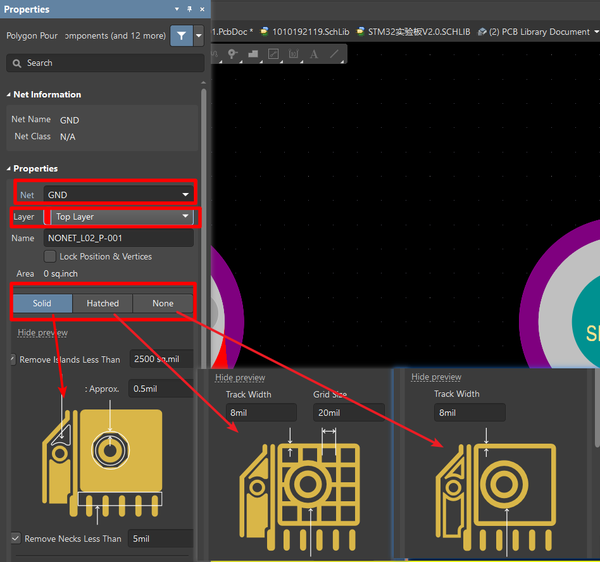Select the None fill mode
The image size is (600, 562).
pos(163,303)
